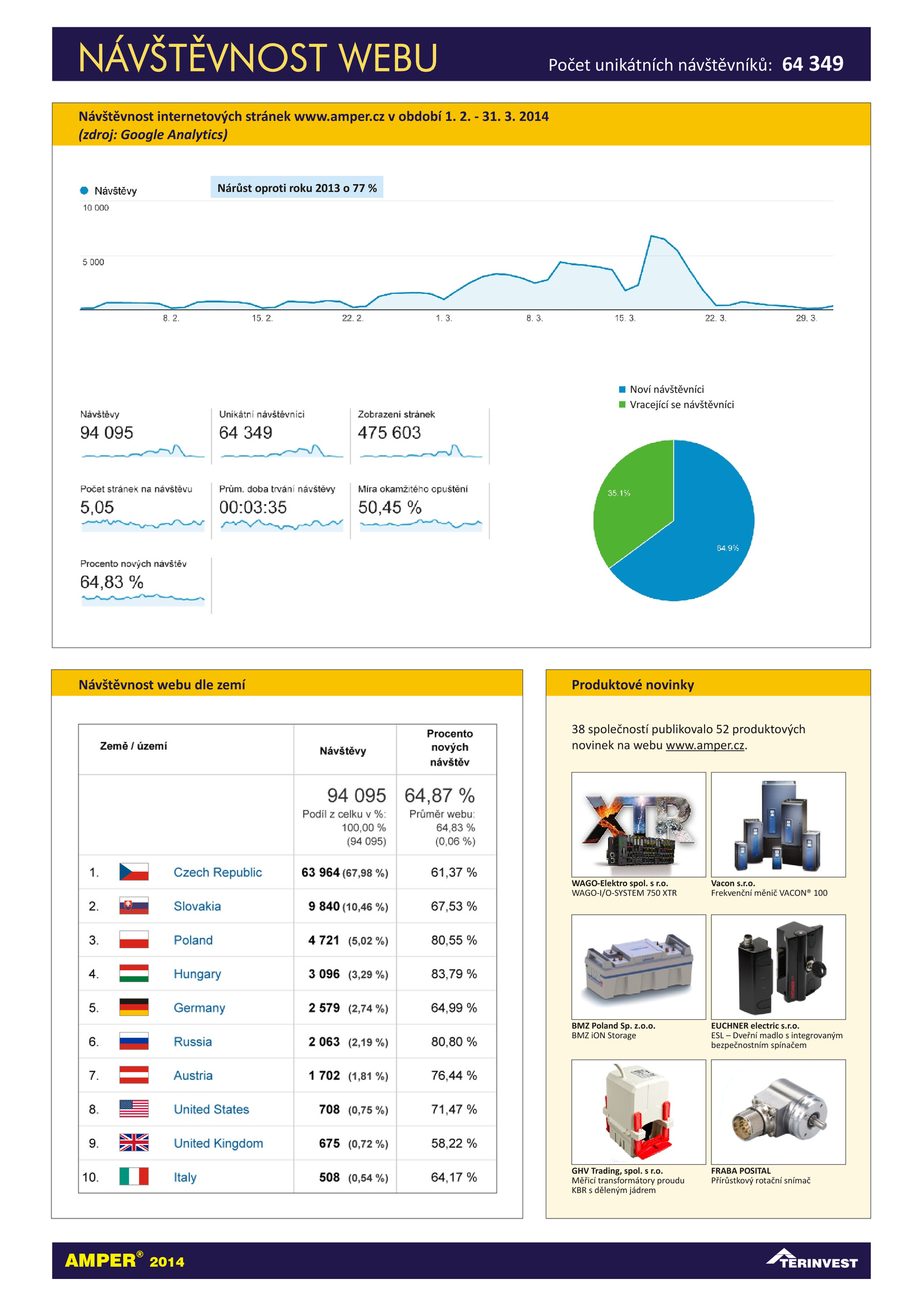The image size is (924, 1305).
Task: Click the Míra okamžitého opuštění 50,45 % sparkline
Action: [420, 525]
